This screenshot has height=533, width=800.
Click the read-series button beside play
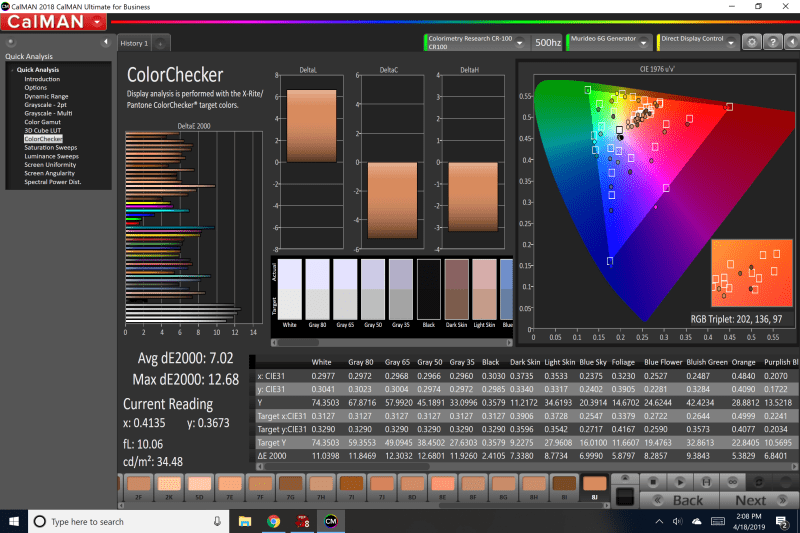point(706,482)
